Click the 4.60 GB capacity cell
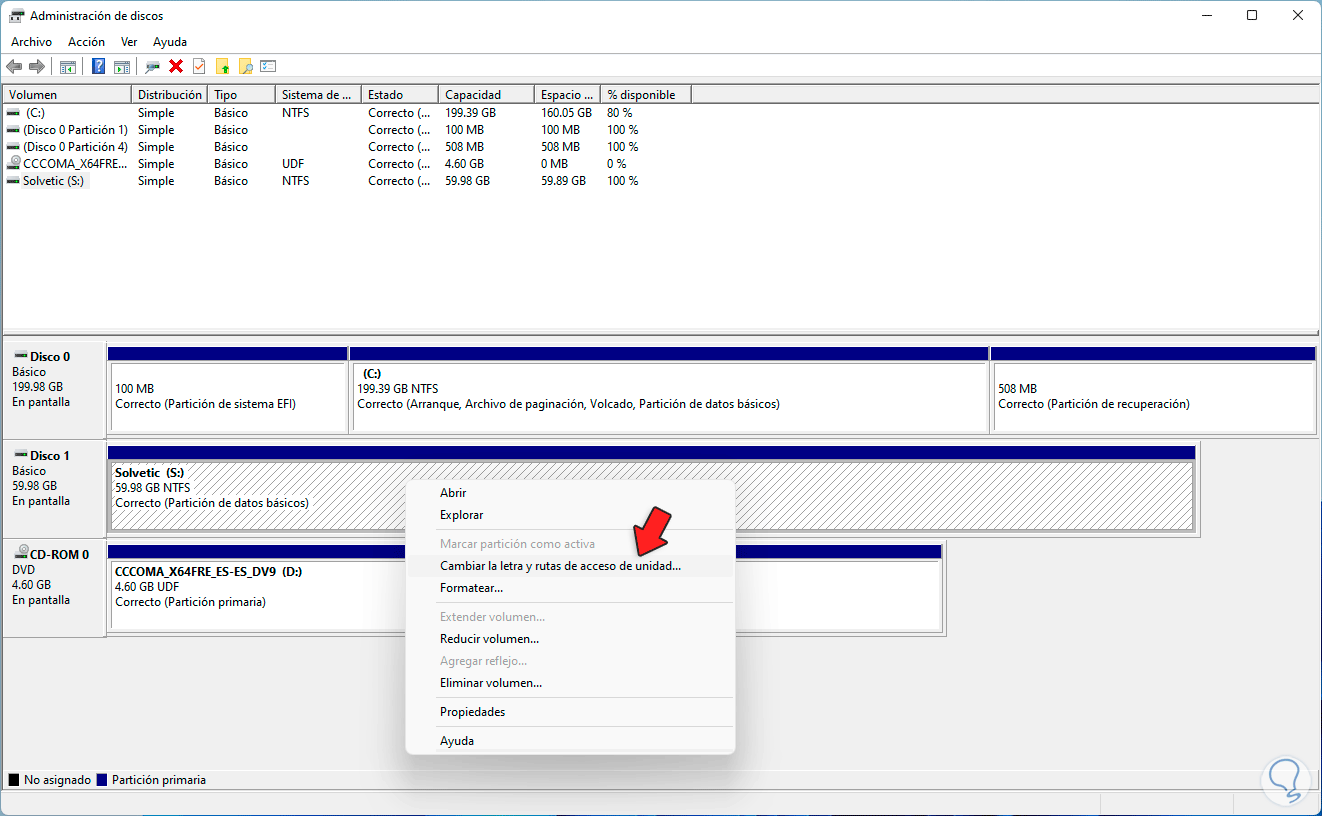The height and width of the screenshot is (816, 1322). coord(464,164)
